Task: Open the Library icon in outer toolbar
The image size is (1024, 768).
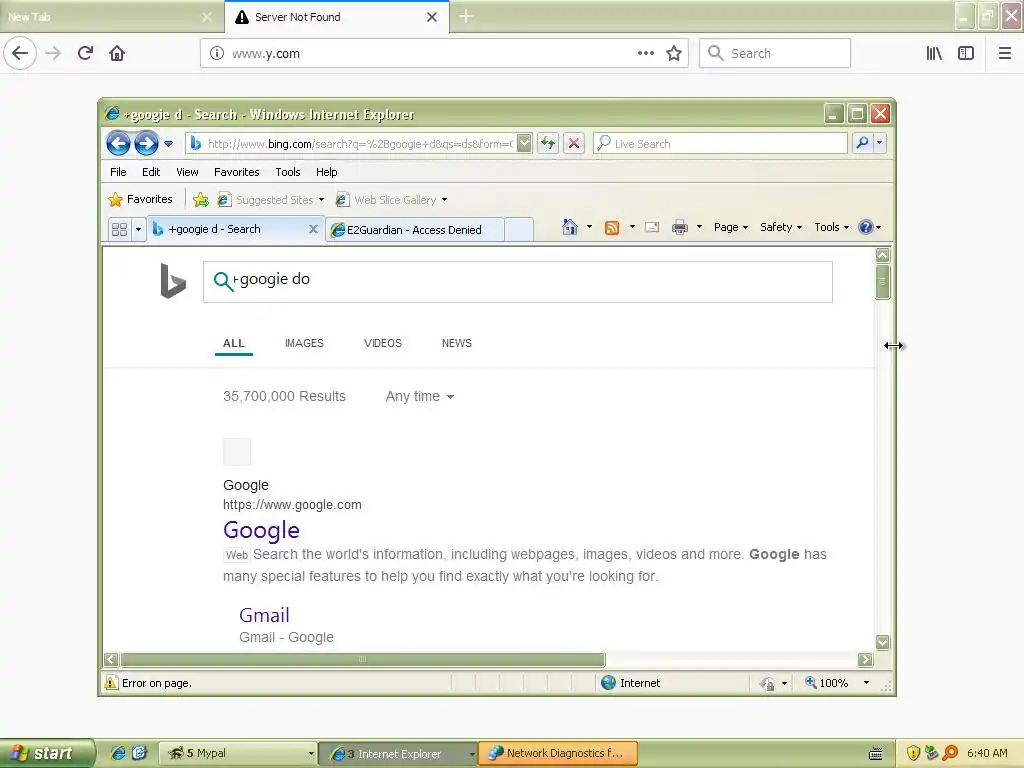Action: click(934, 54)
